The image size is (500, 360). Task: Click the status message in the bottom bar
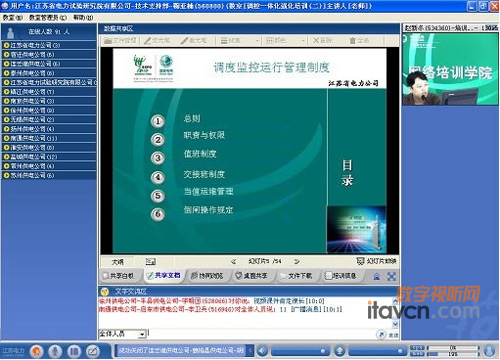point(182,351)
